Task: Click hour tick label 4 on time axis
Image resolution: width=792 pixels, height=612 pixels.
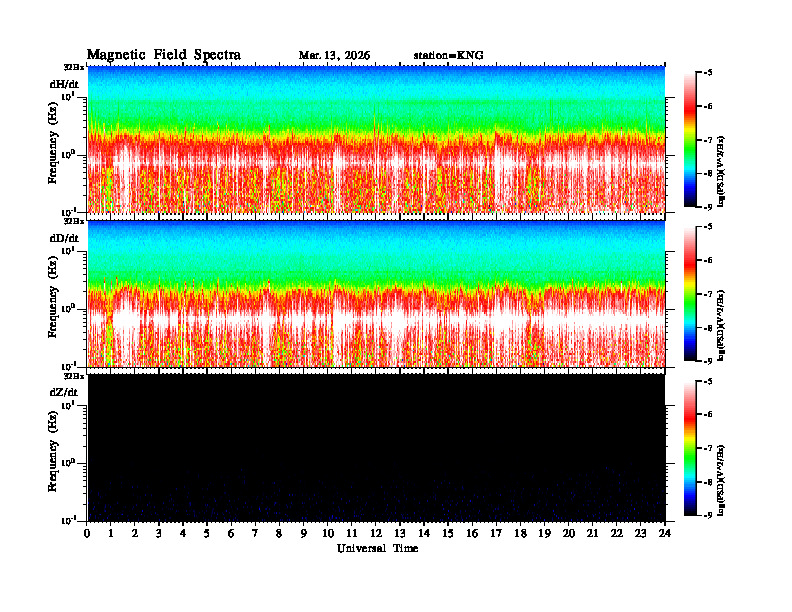Action: tap(183, 533)
